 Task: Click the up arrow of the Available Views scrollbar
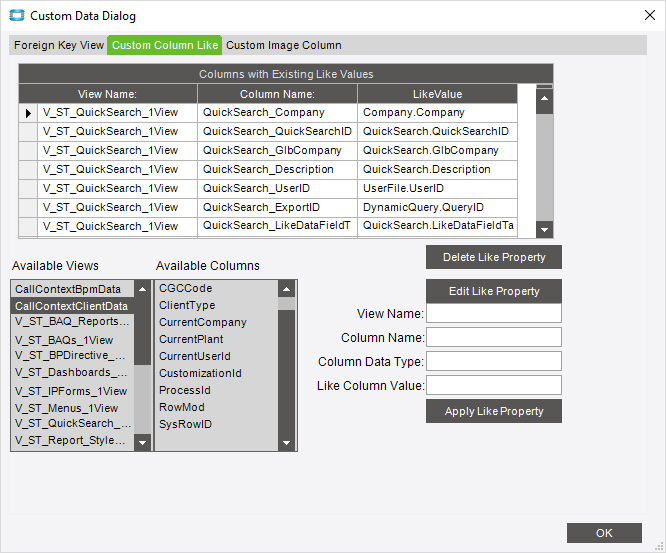[142, 289]
